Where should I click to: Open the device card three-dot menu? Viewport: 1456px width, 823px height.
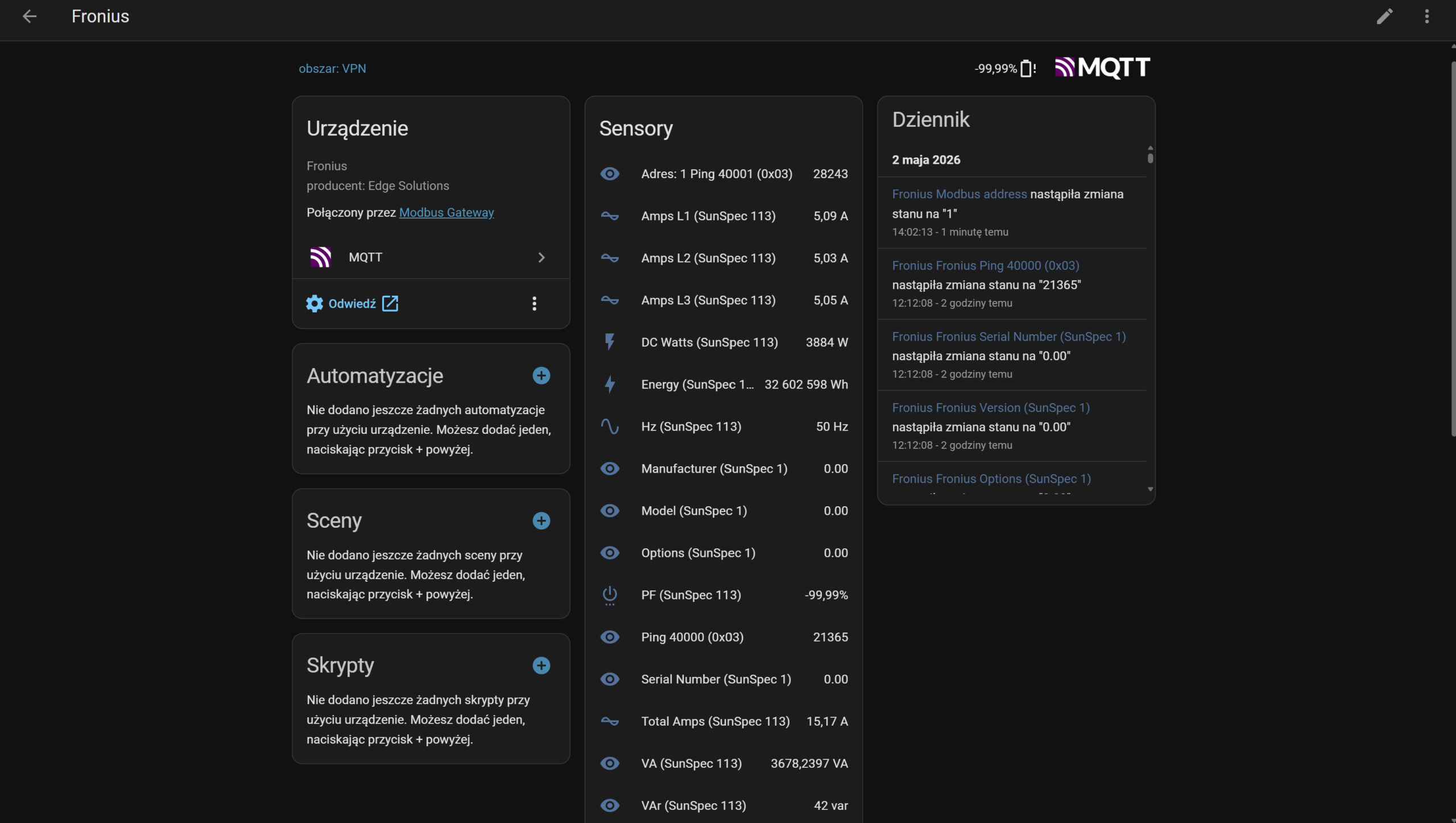[534, 304]
